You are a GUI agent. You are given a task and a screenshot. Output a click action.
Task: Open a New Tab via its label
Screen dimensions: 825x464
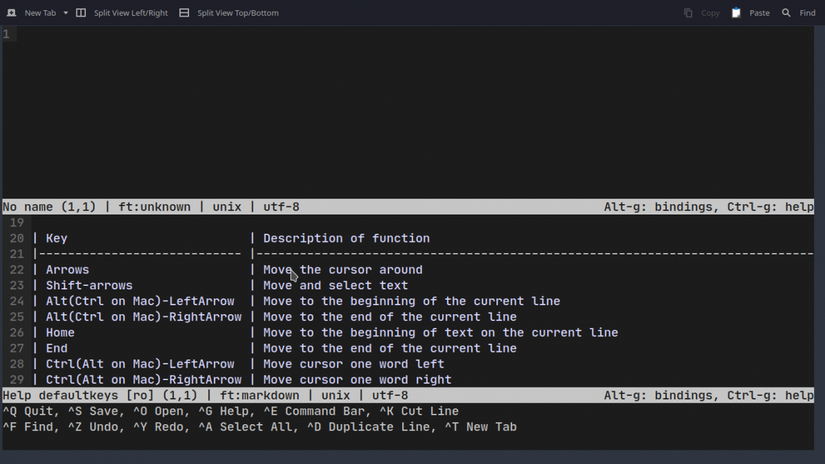click(x=40, y=13)
